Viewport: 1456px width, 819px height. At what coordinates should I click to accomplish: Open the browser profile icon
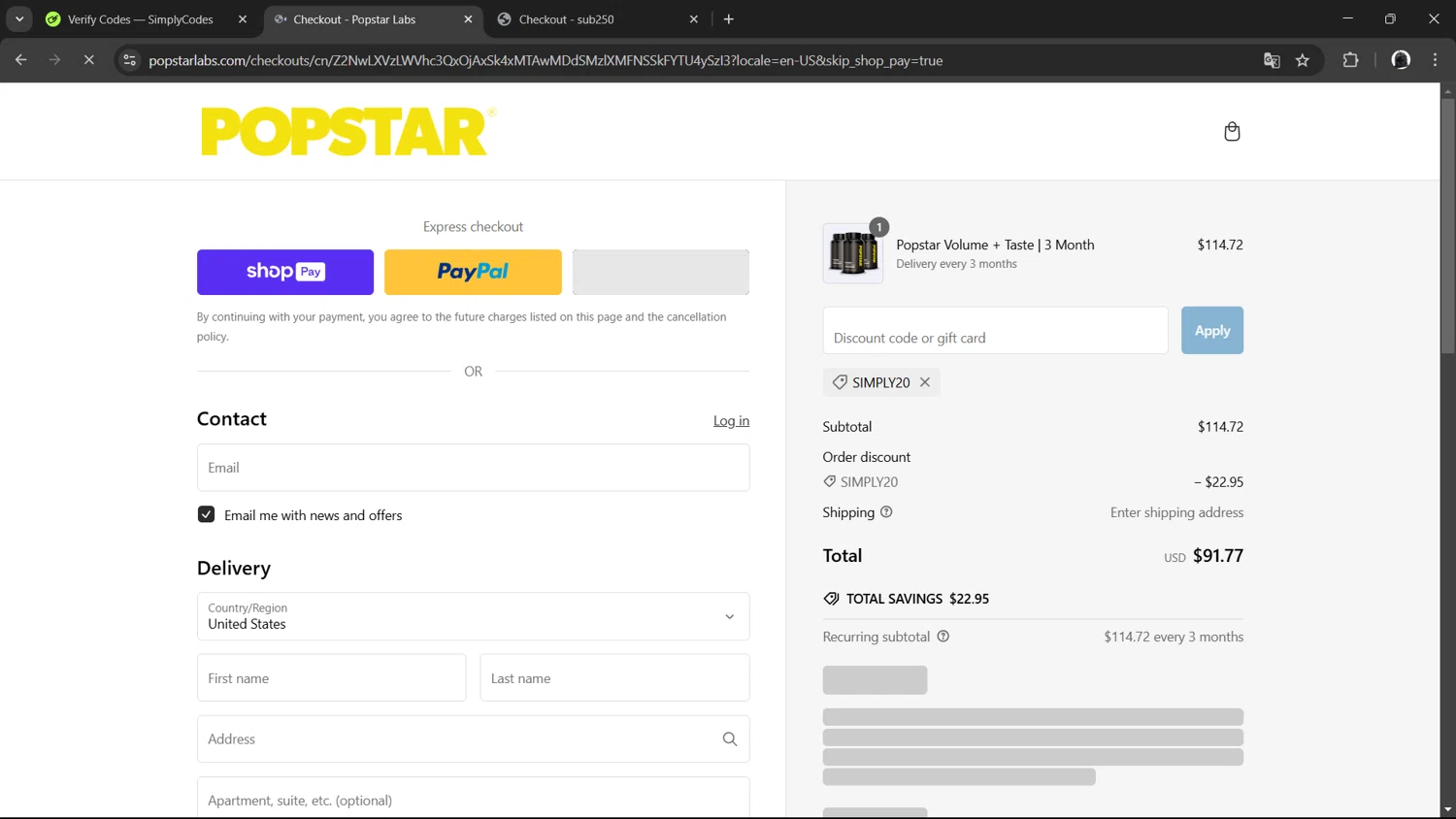click(1401, 60)
